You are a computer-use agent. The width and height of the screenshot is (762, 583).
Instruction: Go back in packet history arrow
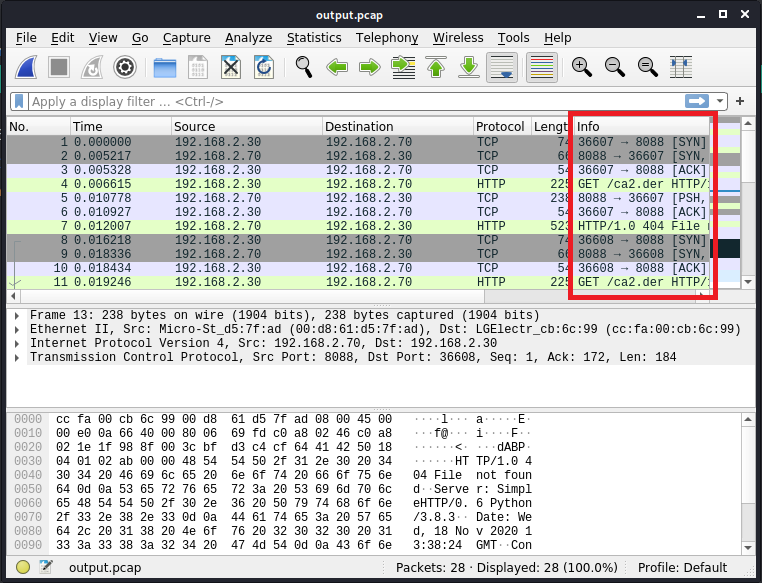pyautogui.click(x=337, y=67)
